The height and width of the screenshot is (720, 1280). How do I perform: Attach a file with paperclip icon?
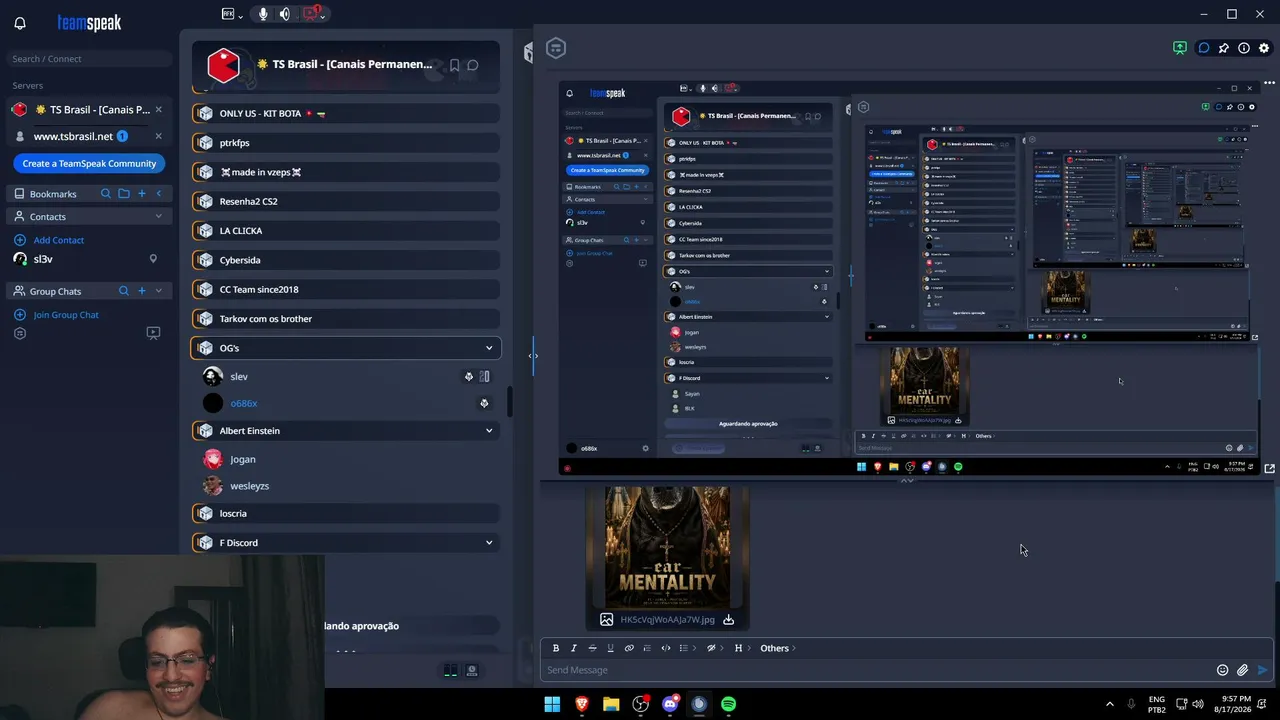tap(1242, 670)
